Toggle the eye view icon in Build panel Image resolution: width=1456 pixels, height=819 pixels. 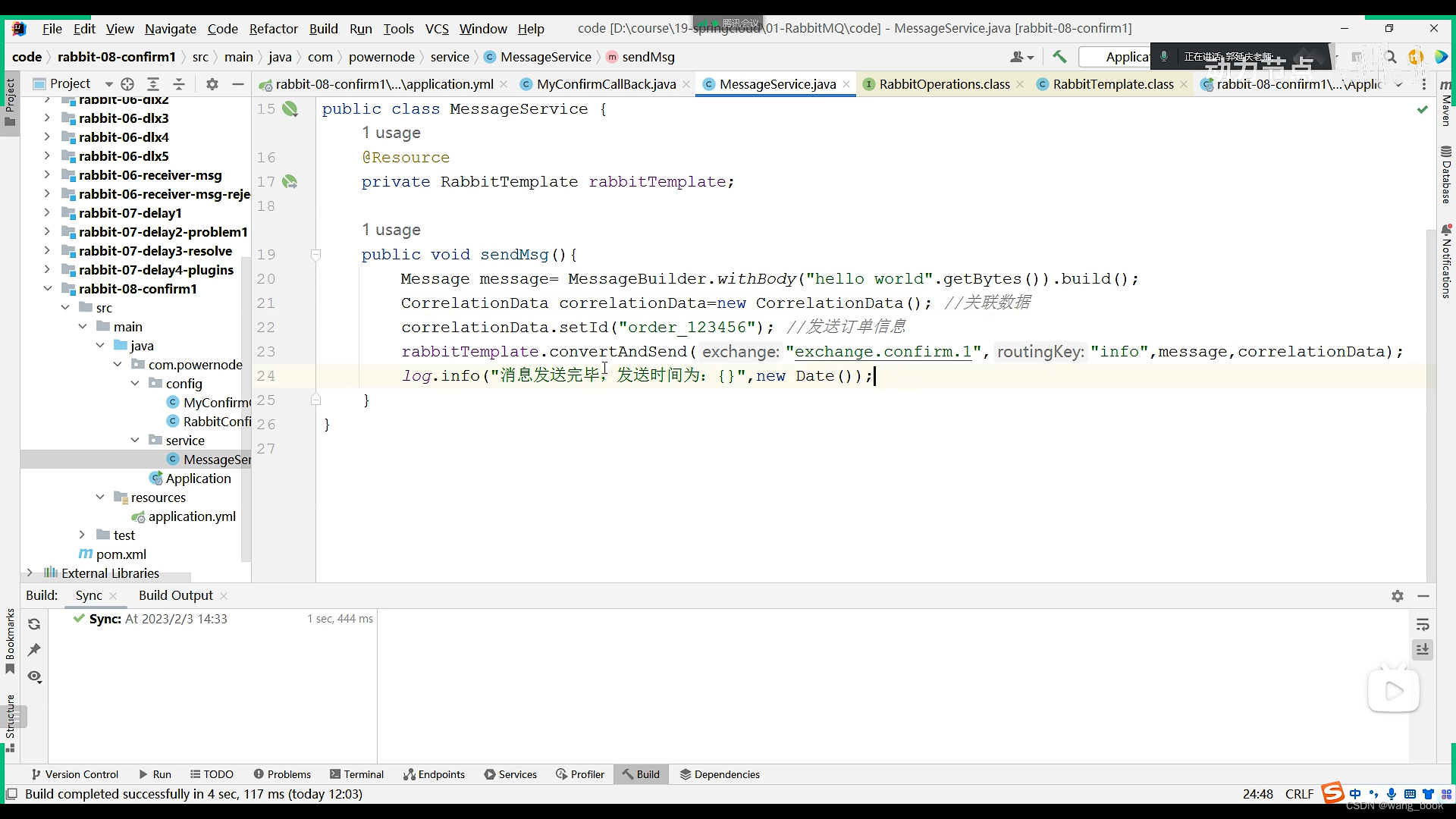(34, 676)
